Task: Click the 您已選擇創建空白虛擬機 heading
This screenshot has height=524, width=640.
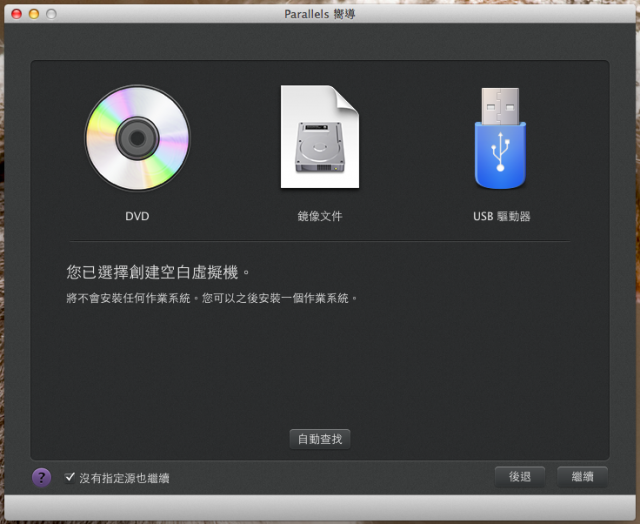Action: tap(158, 272)
